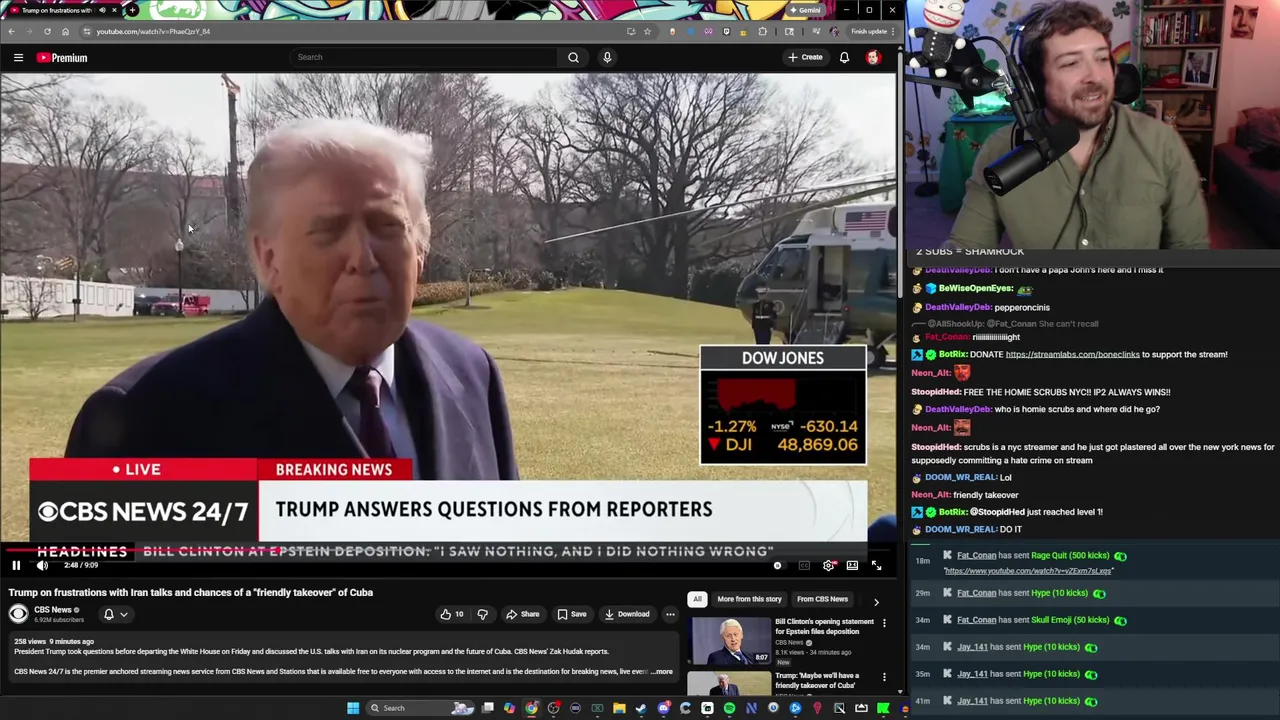Download the video
The width and height of the screenshot is (1280, 720).
626,614
